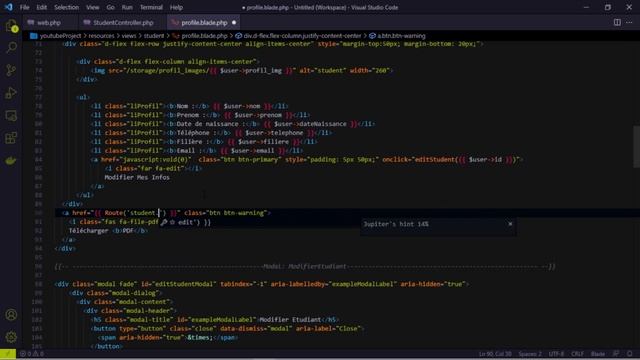The image size is (640, 360).
Task: Click the feedback icon in status bar
Action: (x=616, y=354)
